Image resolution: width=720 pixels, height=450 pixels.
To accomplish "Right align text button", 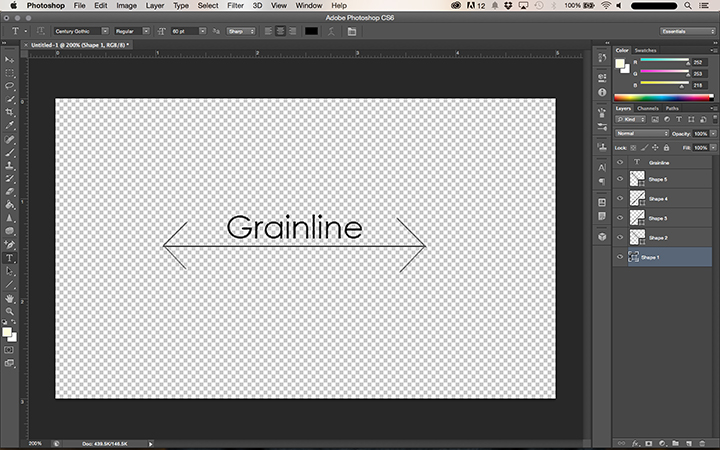I will click(292, 31).
